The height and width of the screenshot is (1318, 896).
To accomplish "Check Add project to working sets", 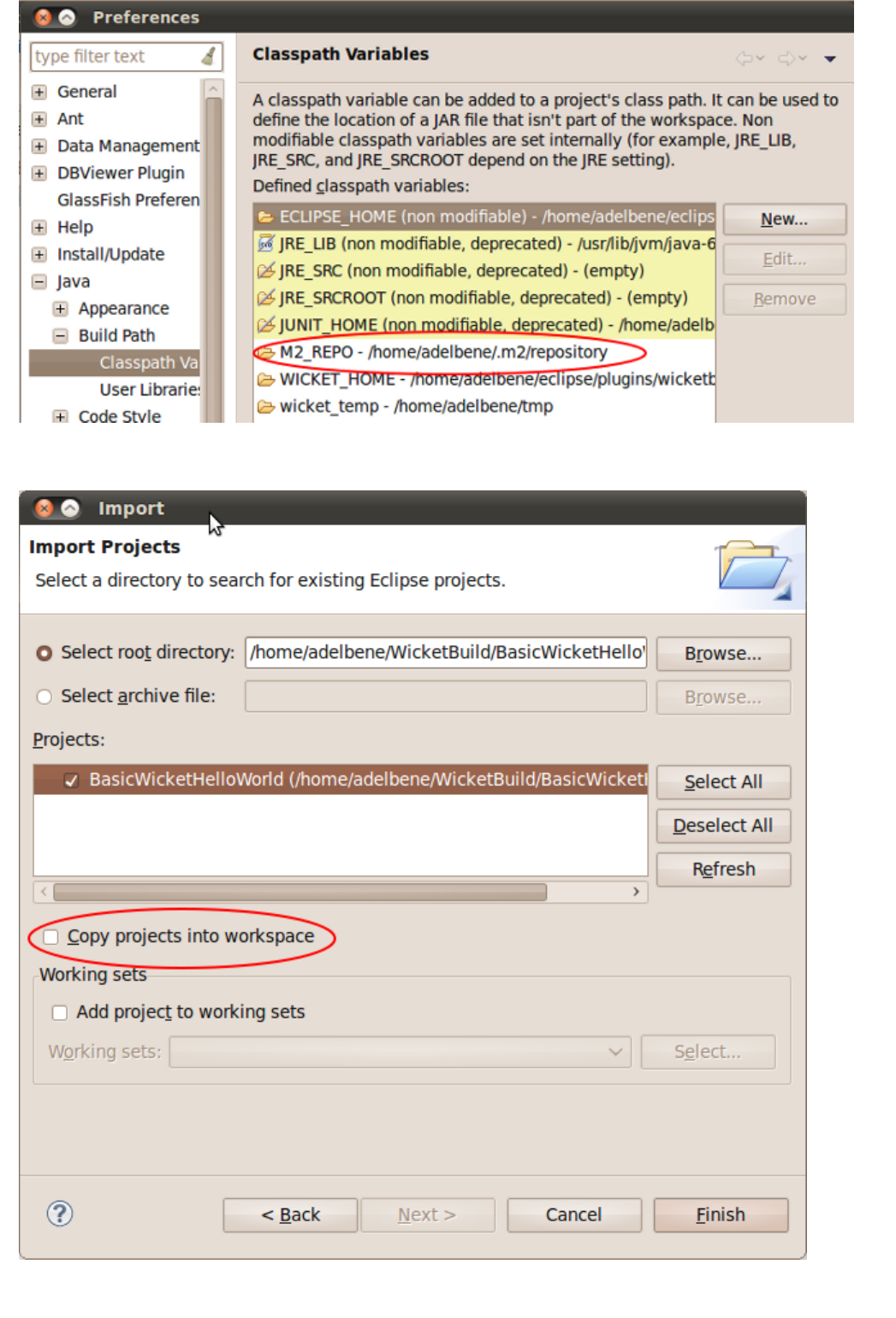I will coord(59,1012).
